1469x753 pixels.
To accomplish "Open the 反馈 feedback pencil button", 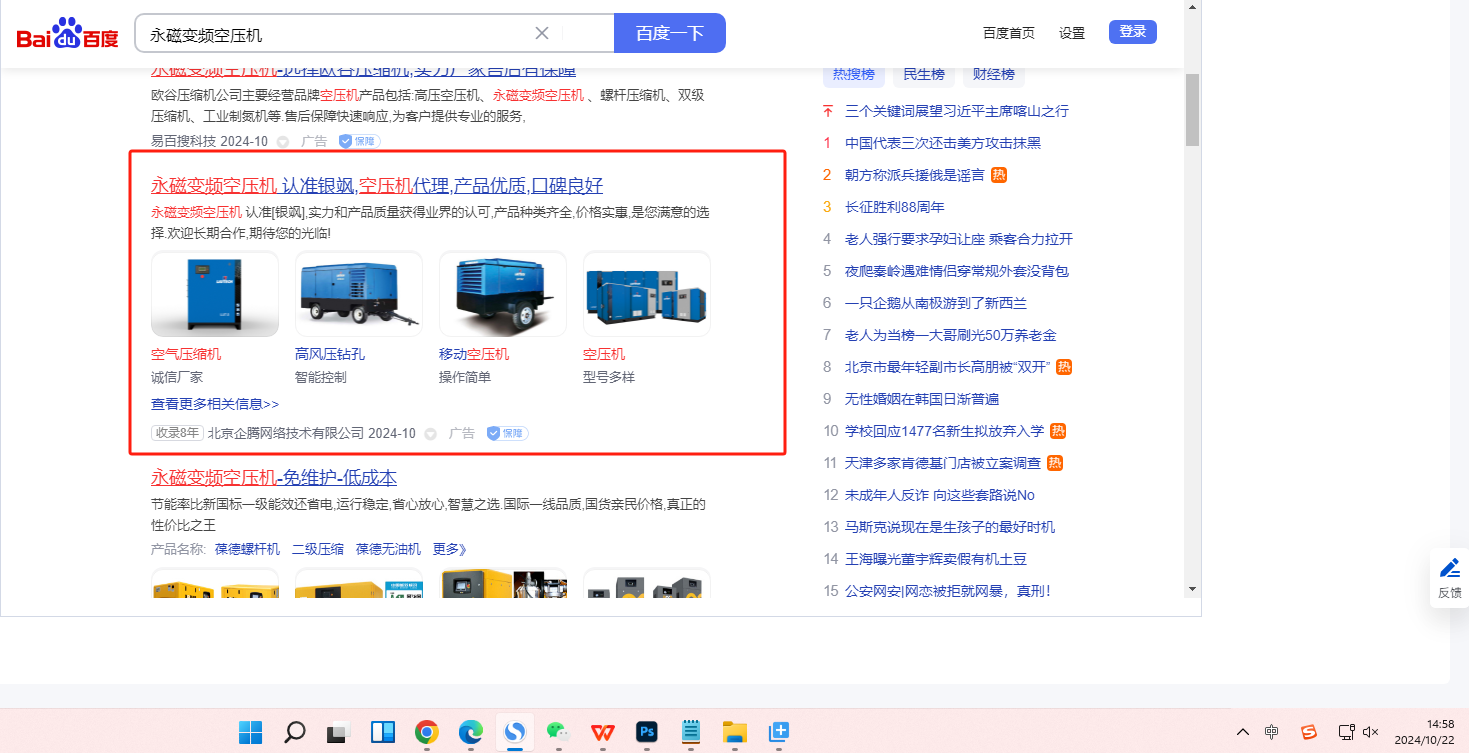I will click(x=1449, y=578).
